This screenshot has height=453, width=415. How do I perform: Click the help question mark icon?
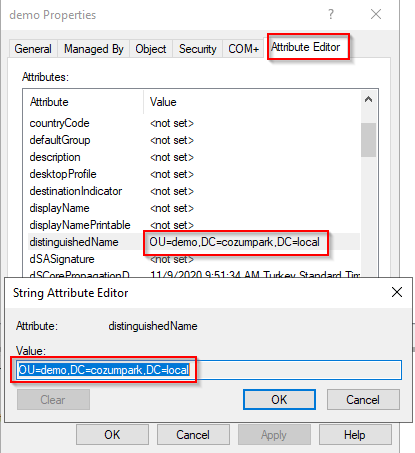tap(331, 14)
